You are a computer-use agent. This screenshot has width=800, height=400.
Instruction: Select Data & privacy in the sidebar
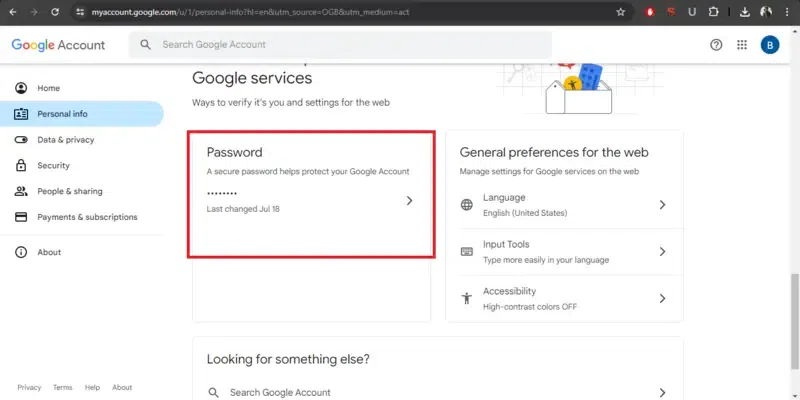pos(65,140)
